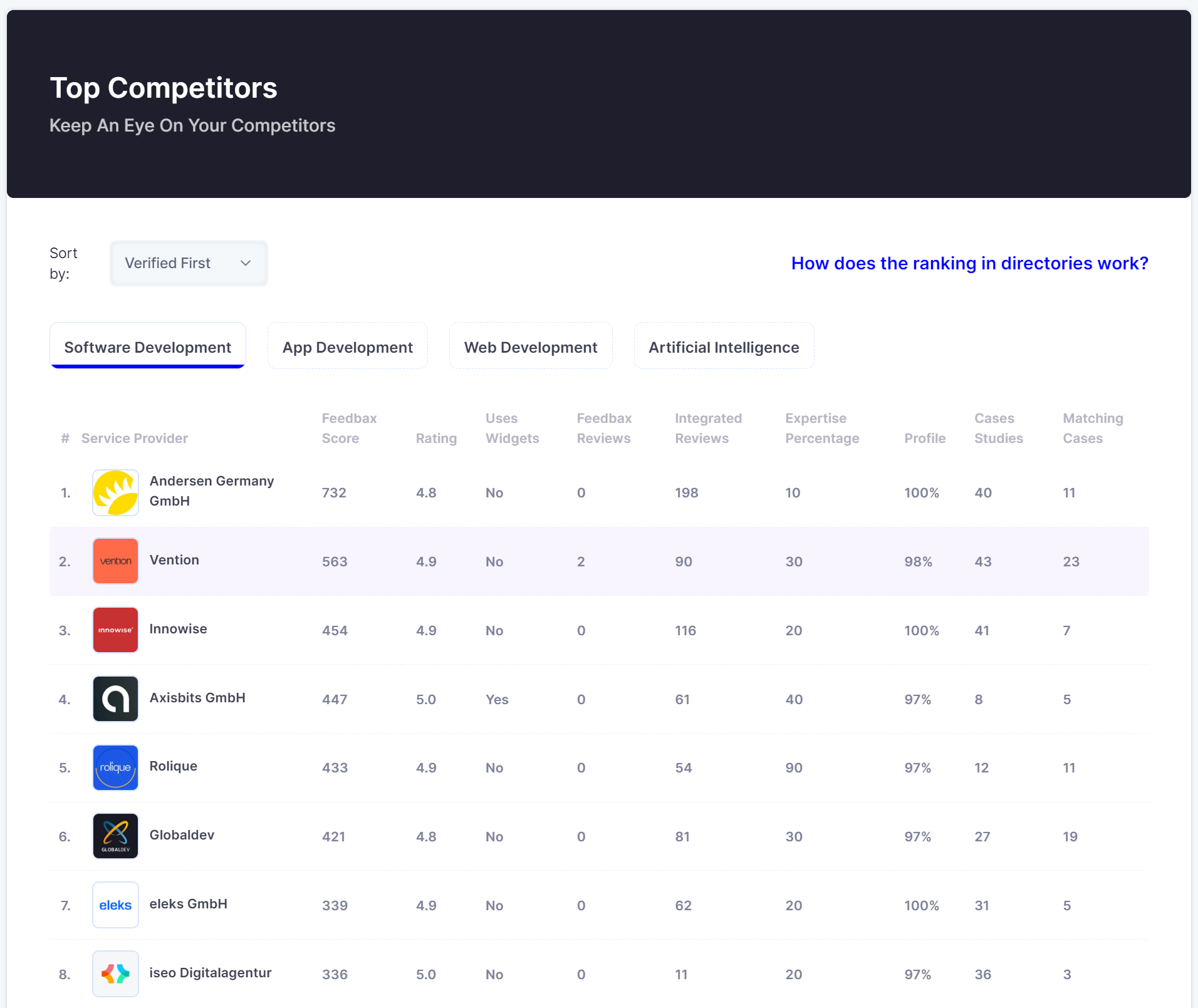Click the Feedbax Reviews column header
Viewport: 1198px width, 1008px height.
coord(604,429)
